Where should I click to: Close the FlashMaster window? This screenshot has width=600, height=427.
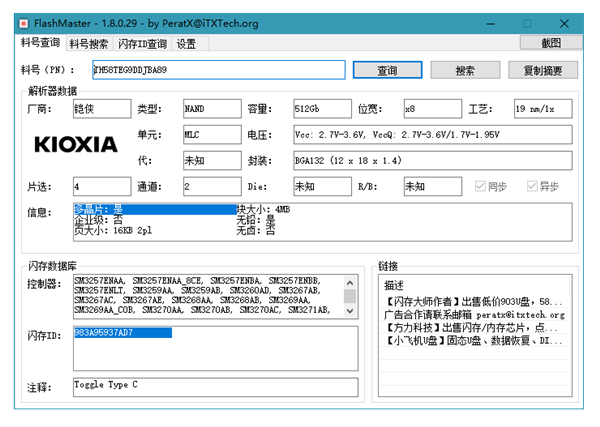pos(572,22)
